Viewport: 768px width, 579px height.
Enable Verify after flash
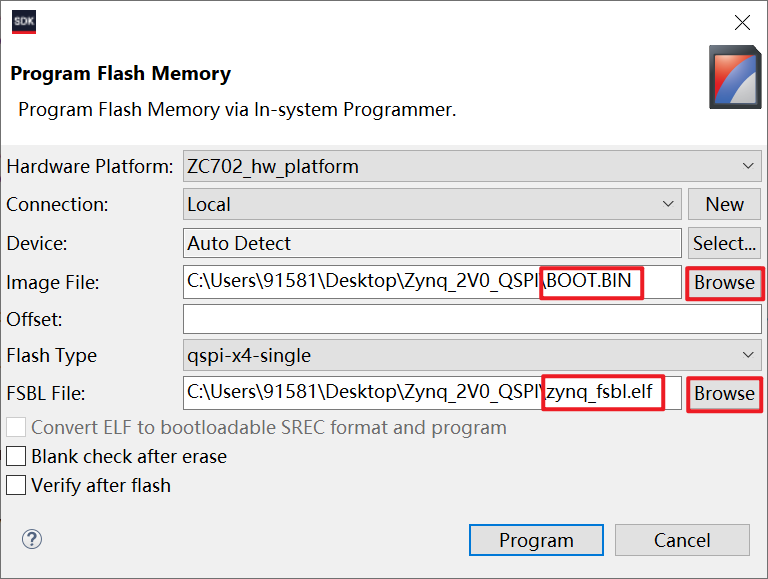coord(16,485)
